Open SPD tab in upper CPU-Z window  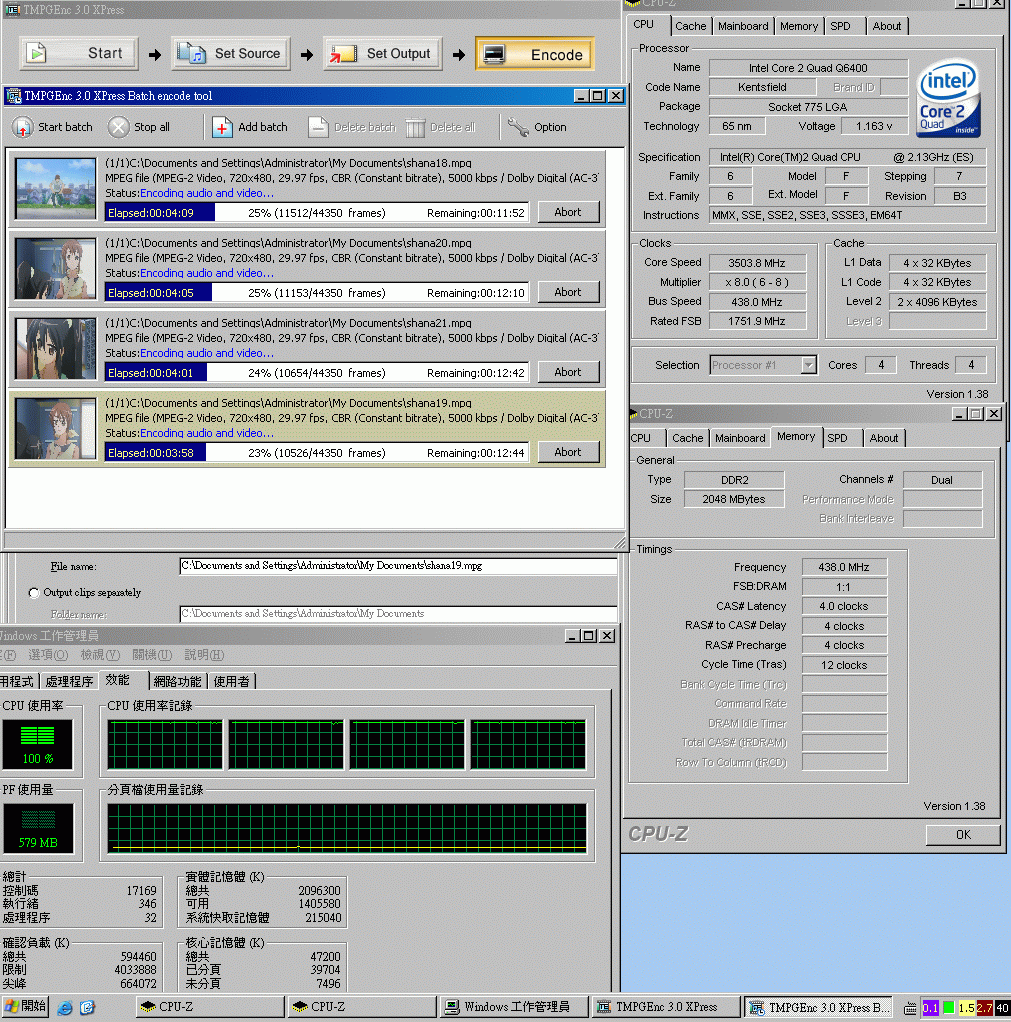(x=840, y=26)
